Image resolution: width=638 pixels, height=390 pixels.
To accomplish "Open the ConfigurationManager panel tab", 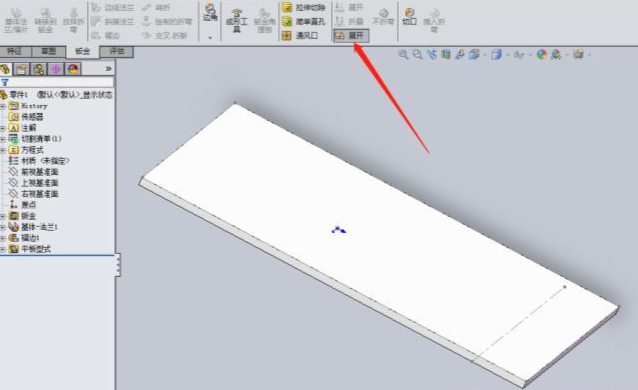I will (39, 69).
